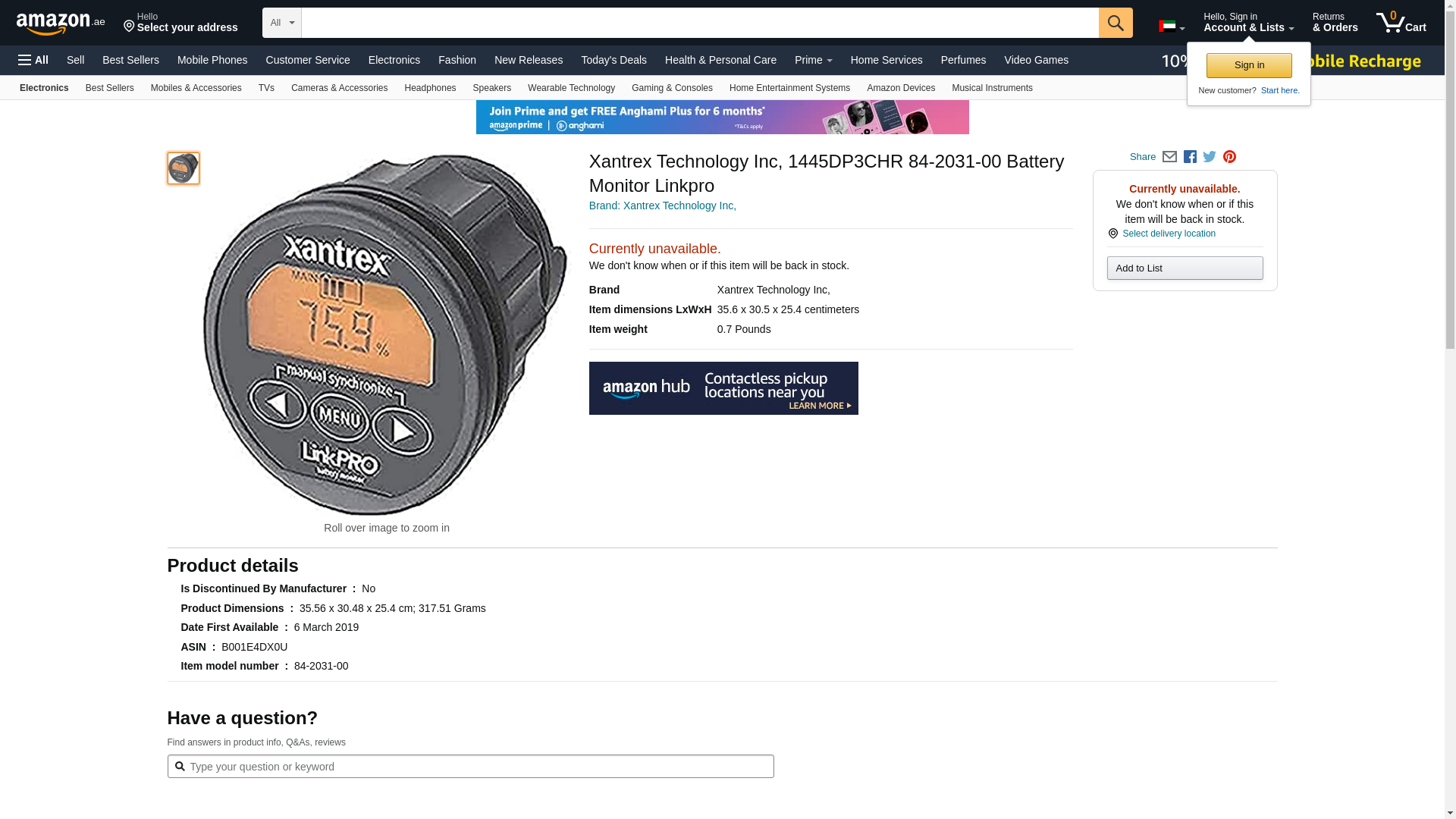Share product via email icon

coord(1169,157)
